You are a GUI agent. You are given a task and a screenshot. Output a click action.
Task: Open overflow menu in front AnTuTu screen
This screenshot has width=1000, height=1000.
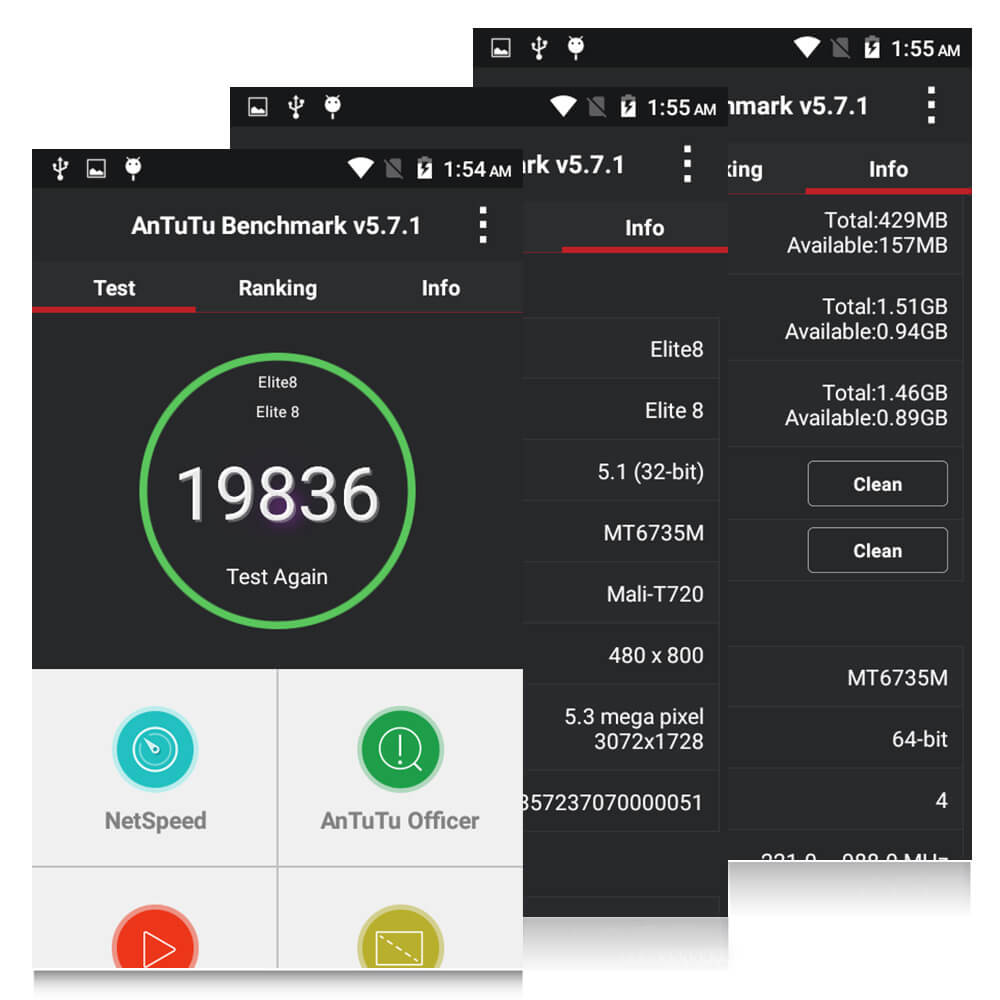(x=483, y=225)
